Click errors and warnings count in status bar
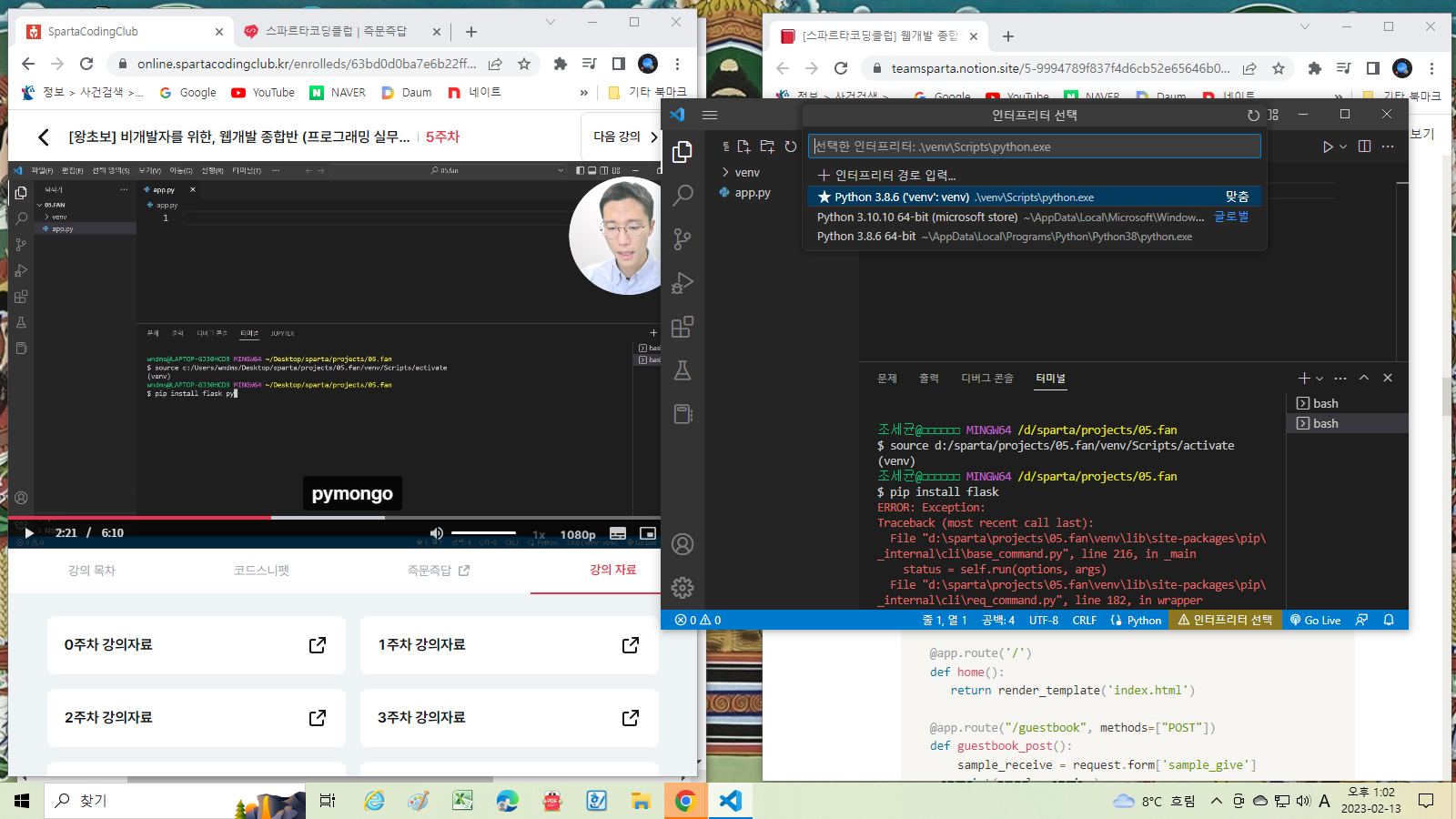1456x819 pixels. pos(698,620)
